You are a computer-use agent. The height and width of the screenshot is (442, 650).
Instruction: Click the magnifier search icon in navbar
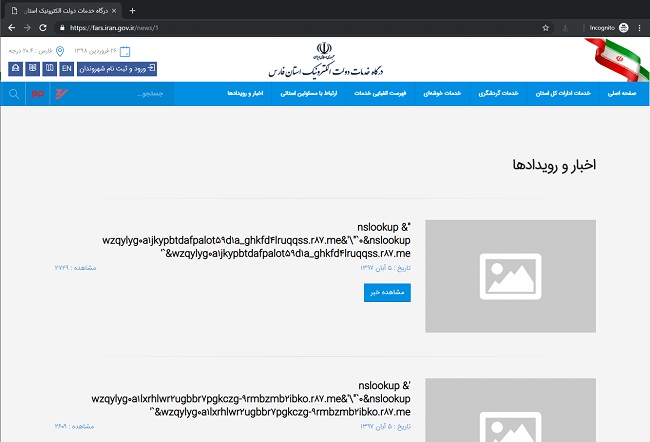click(14, 94)
